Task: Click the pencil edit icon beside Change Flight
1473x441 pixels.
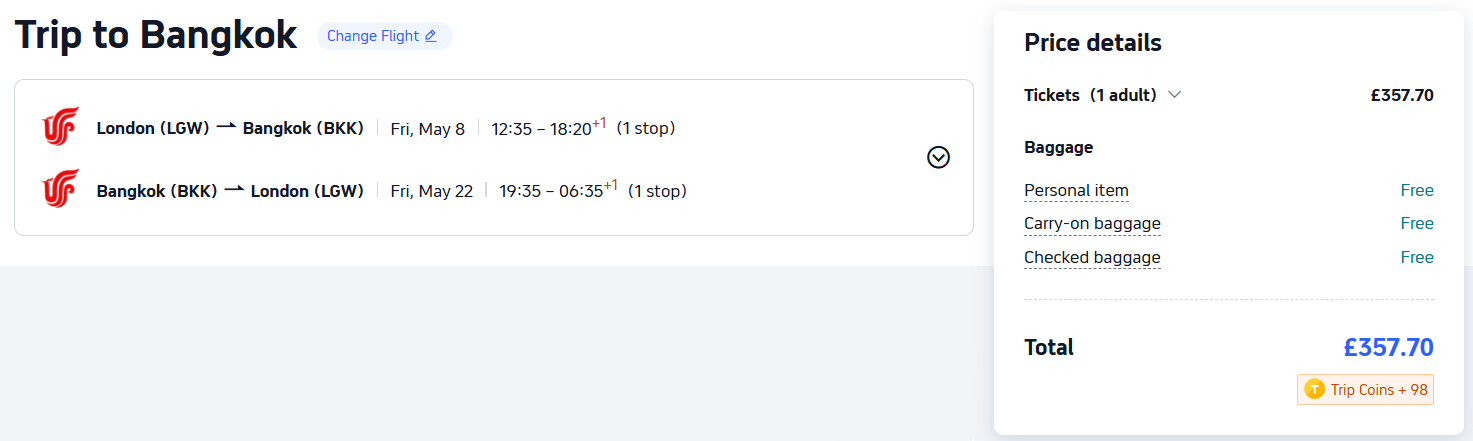Action: [x=430, y=37]
